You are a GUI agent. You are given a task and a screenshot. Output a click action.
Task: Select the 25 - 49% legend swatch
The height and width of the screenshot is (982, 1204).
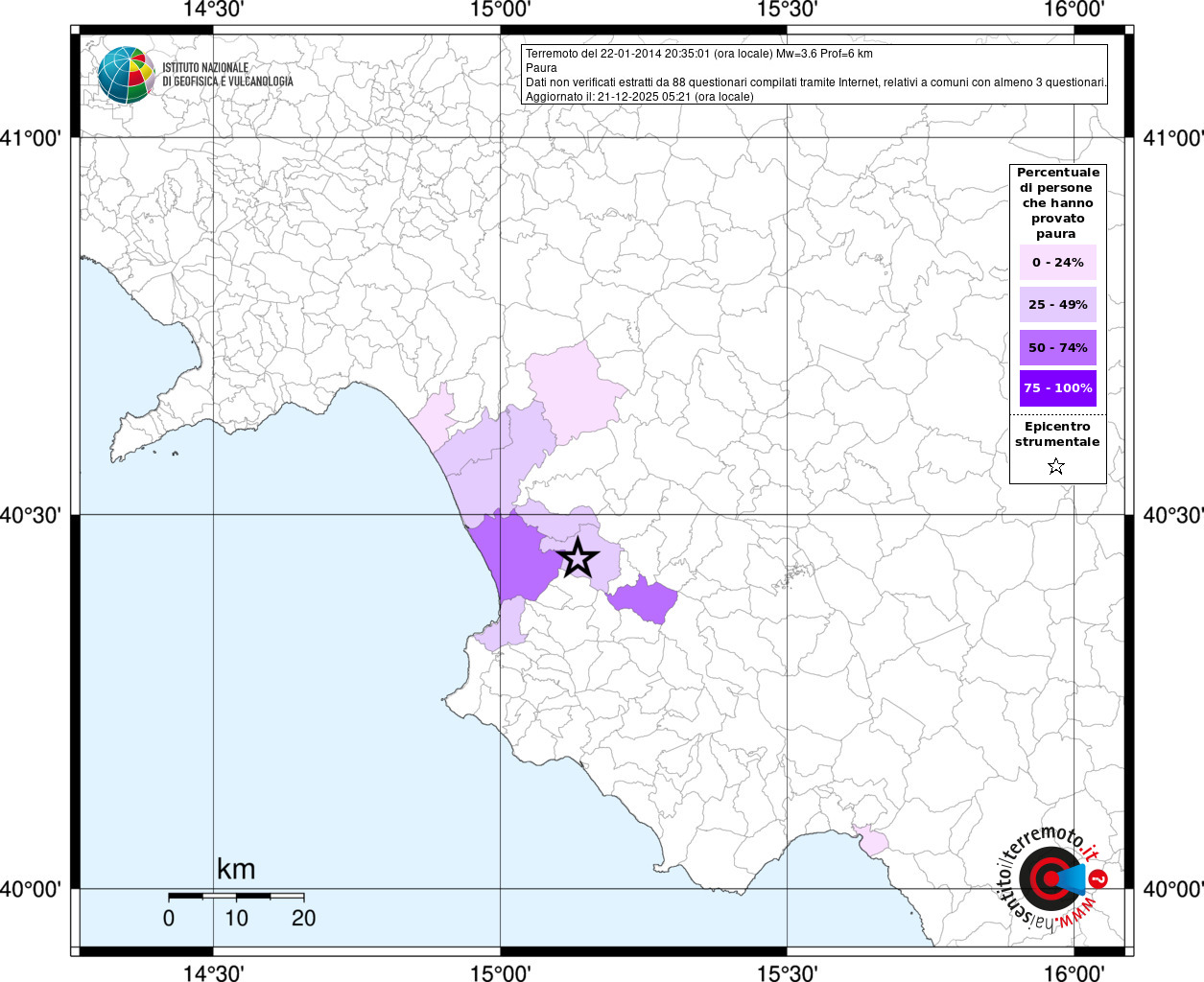click(1058, 305)
